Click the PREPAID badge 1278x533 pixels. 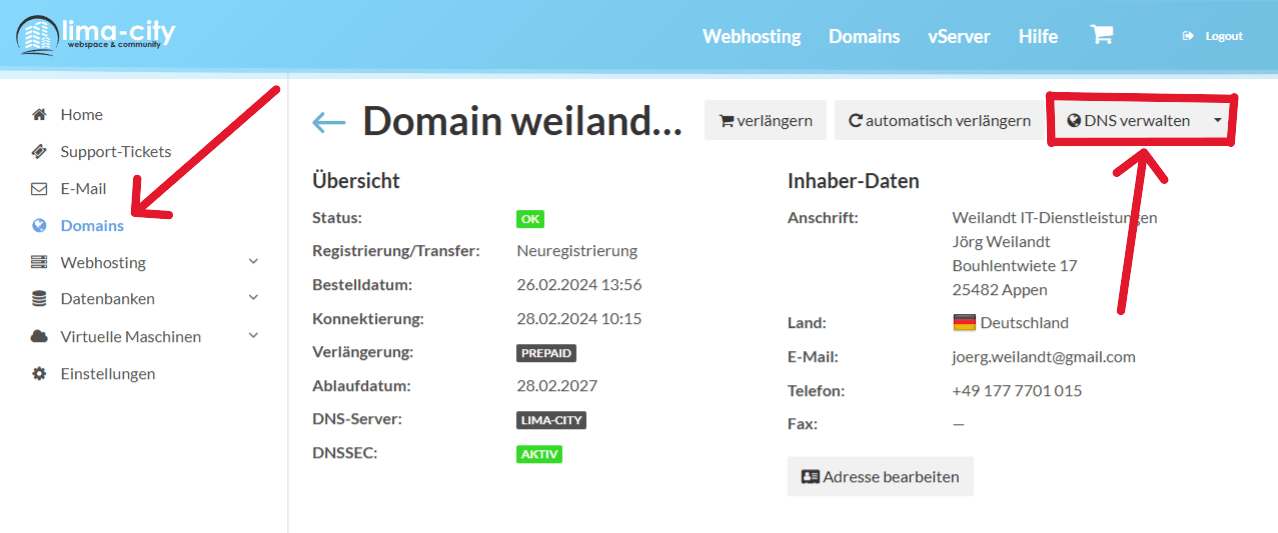point(546,353)
